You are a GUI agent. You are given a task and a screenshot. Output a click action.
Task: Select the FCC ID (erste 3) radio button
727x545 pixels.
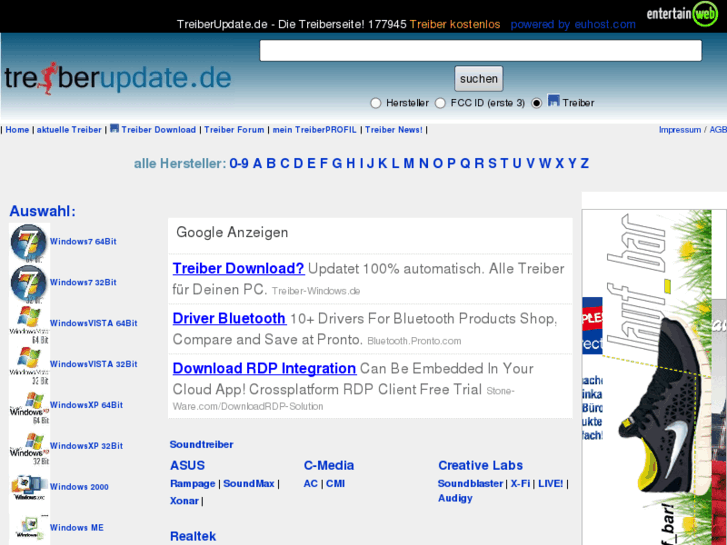(x=440, y=103)
